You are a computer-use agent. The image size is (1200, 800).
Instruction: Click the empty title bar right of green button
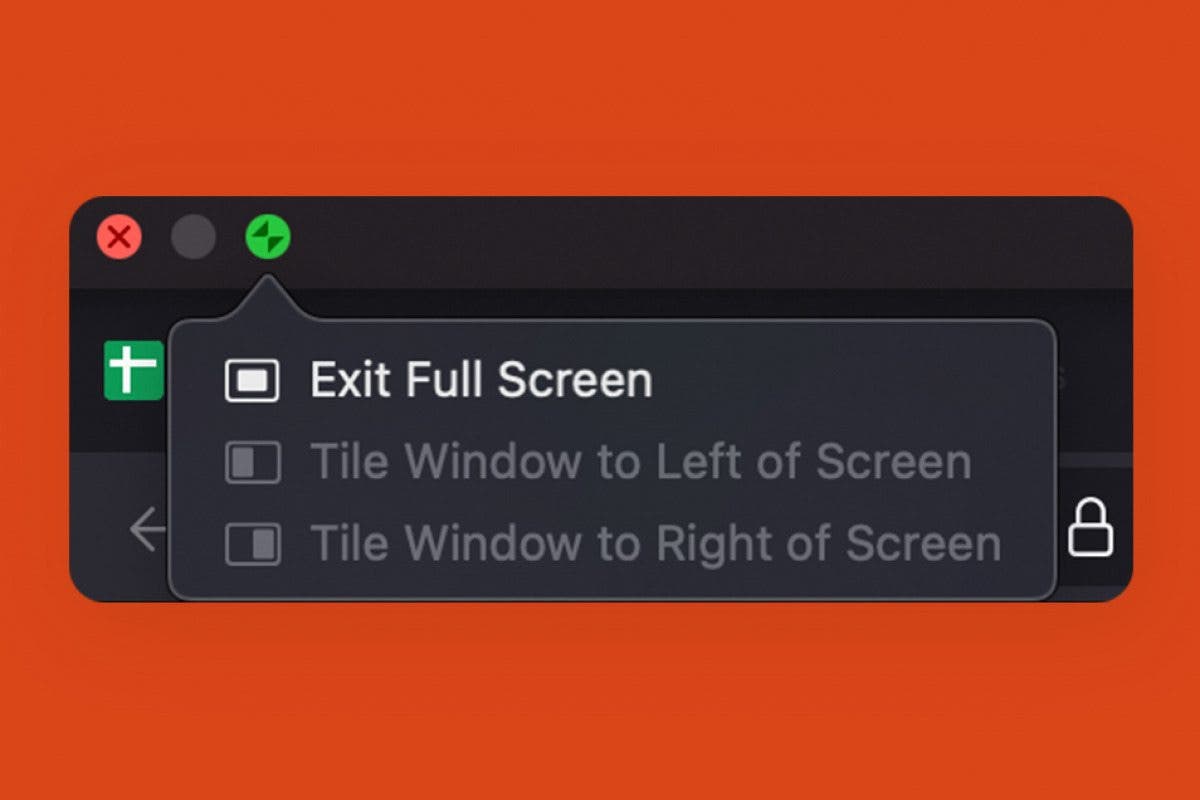(x=700, y=240)
